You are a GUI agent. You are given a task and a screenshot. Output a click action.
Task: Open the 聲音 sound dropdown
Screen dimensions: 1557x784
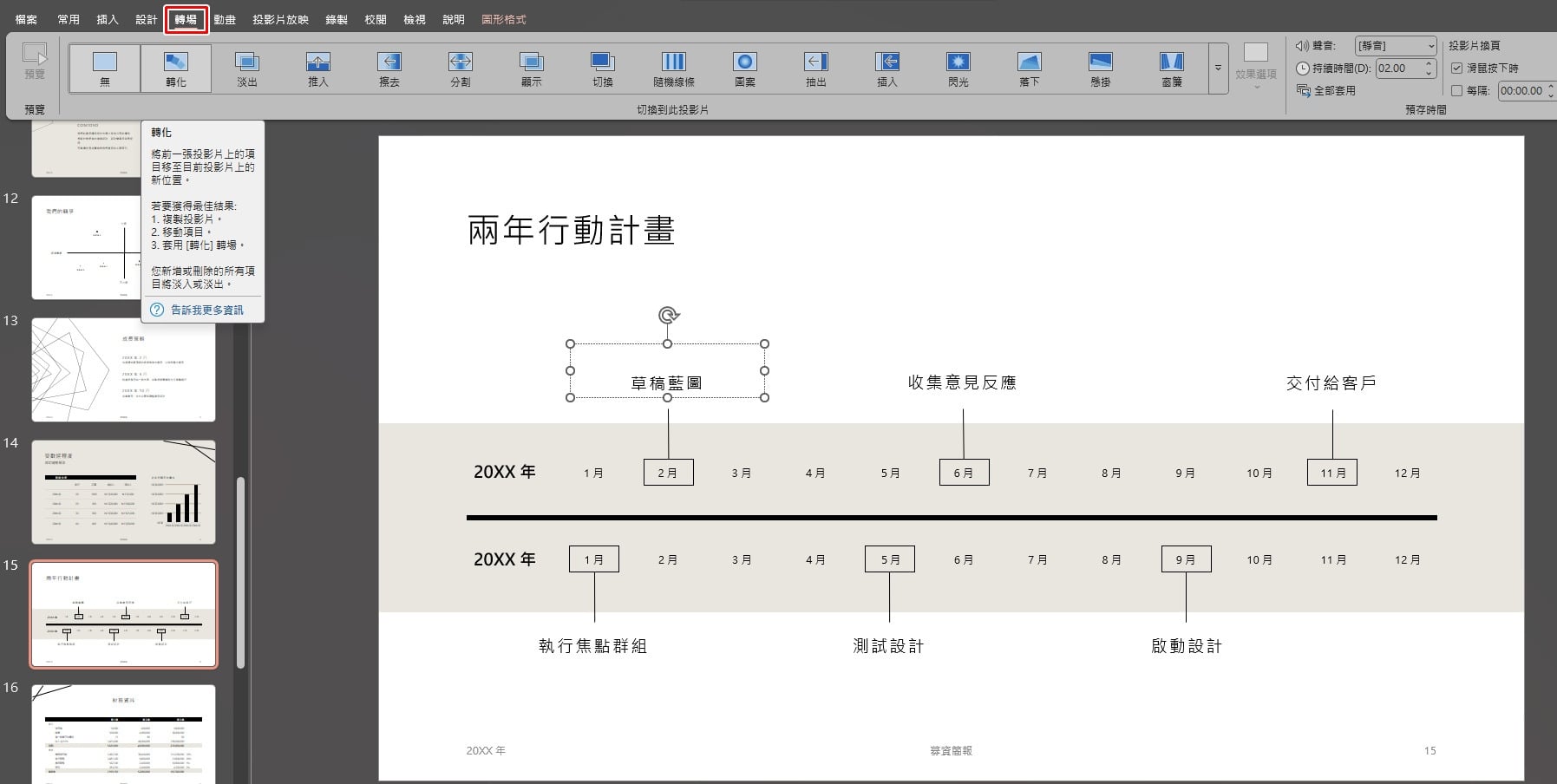pos(1396,45)
